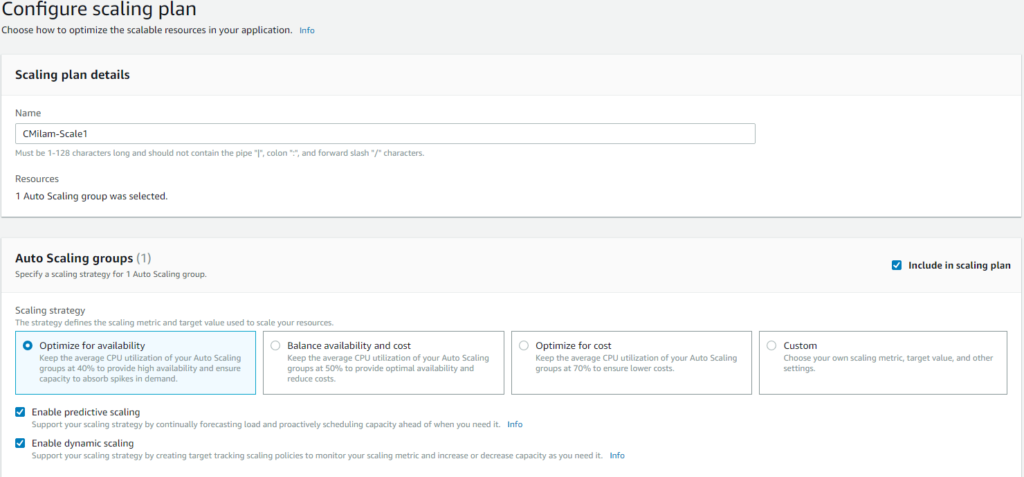Click 'Specify a scaling strategy' description text
Image resolution: width=1024 pixels, height=477 pixels.
pos(110,274)
